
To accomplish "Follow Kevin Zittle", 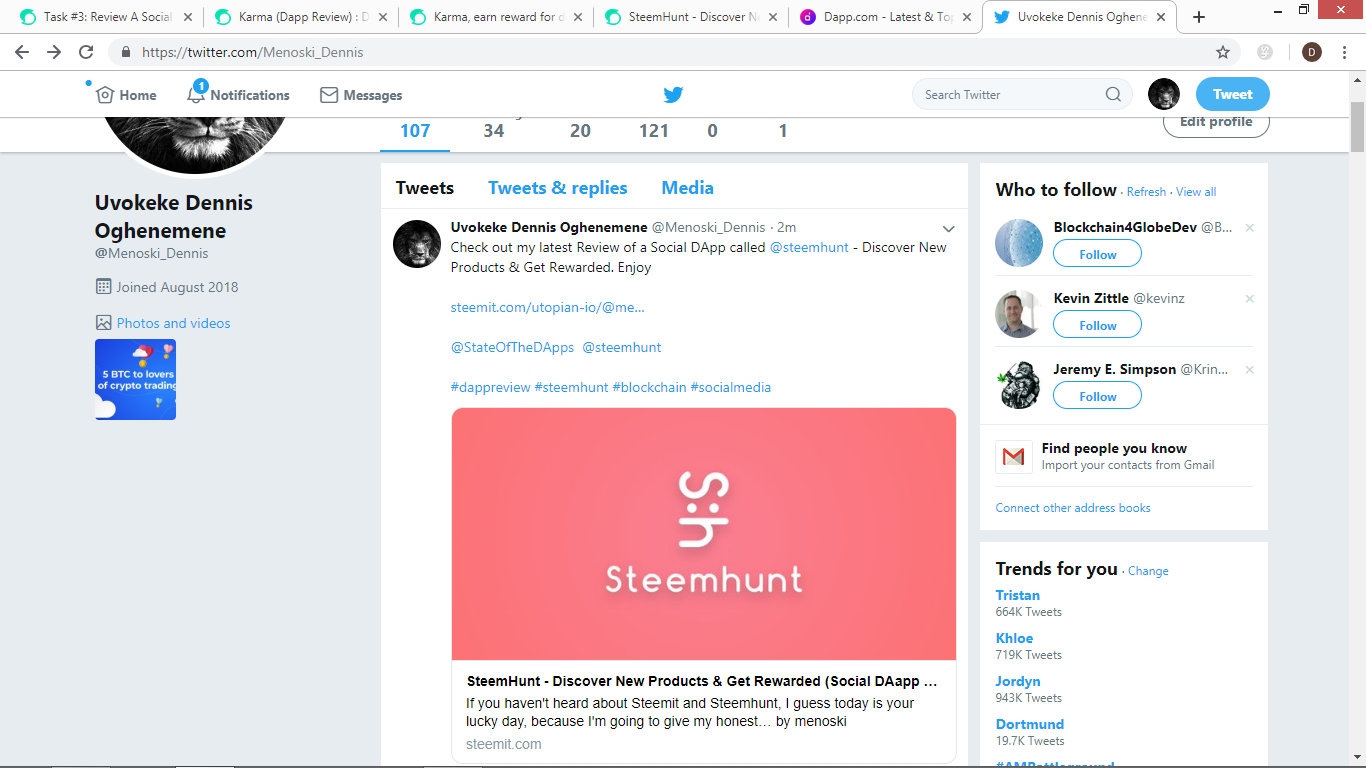I will 1097,326.
